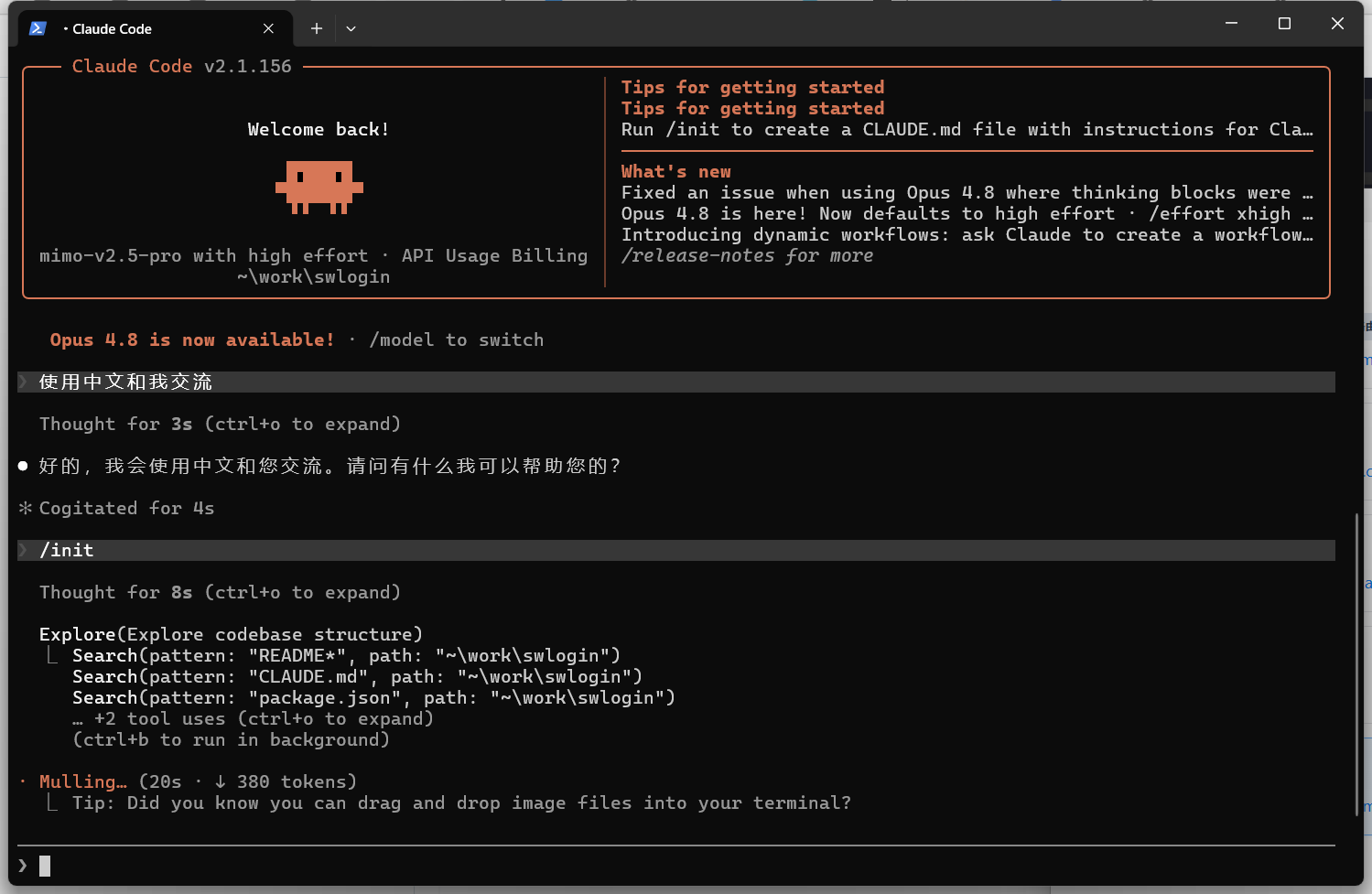Click the "Explore(Explore codebase structure)" line

(231, 634)
